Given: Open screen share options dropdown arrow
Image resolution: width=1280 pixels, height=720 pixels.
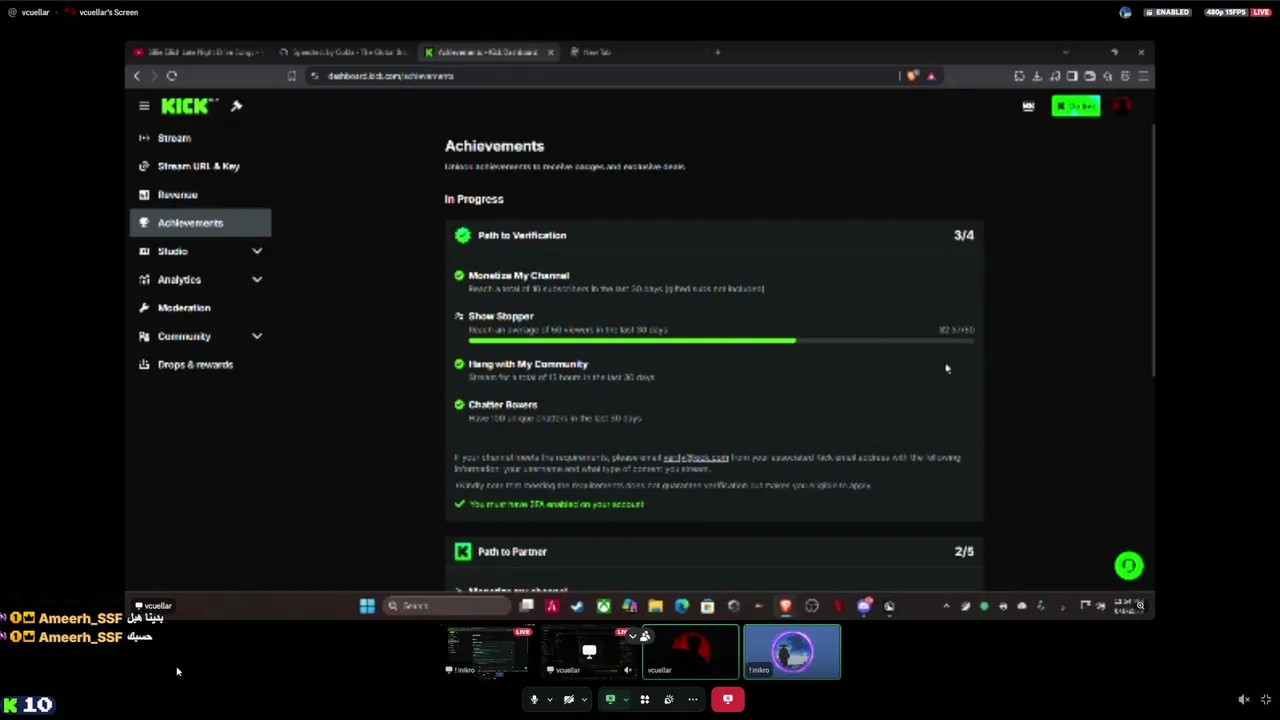Looking at the screenshot, I should tap(625, 700).
